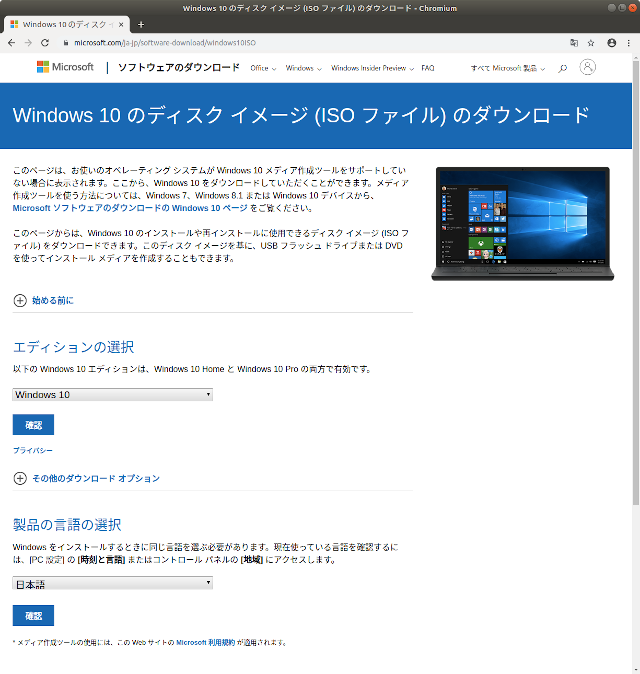
Task: Click the Microsoft logo
Action: point(65,67)
